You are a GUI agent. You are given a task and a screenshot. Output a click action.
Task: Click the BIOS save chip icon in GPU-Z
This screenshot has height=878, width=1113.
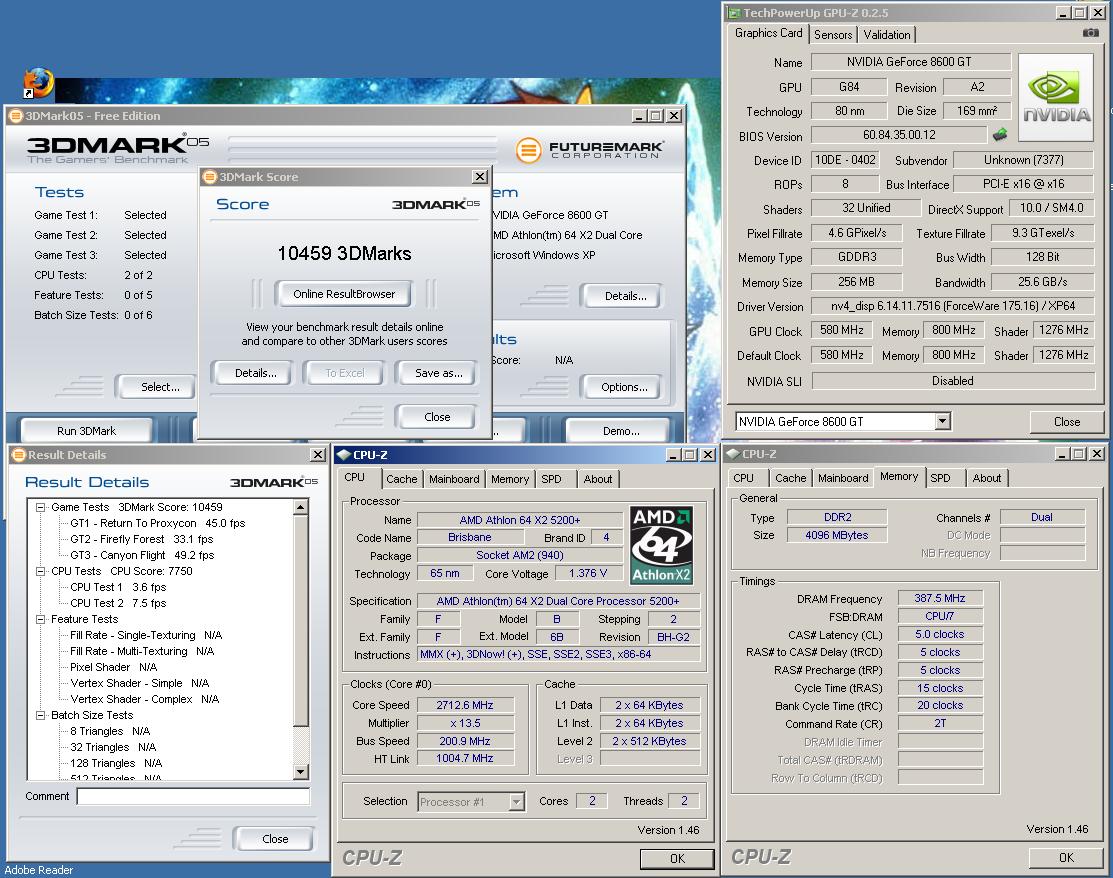click(999, 133)
